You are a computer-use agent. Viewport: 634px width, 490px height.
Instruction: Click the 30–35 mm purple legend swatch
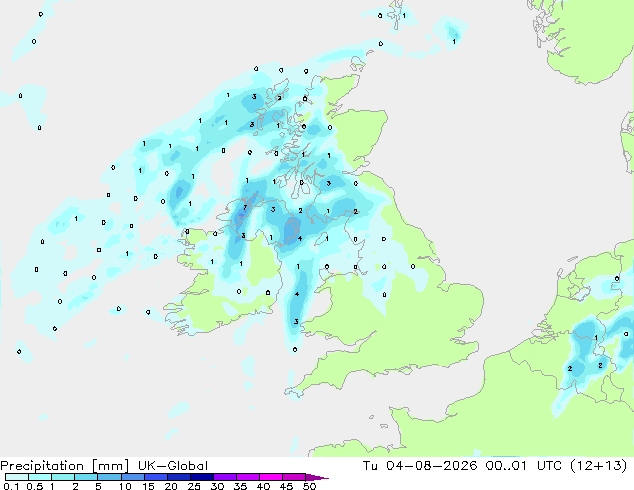224,477
